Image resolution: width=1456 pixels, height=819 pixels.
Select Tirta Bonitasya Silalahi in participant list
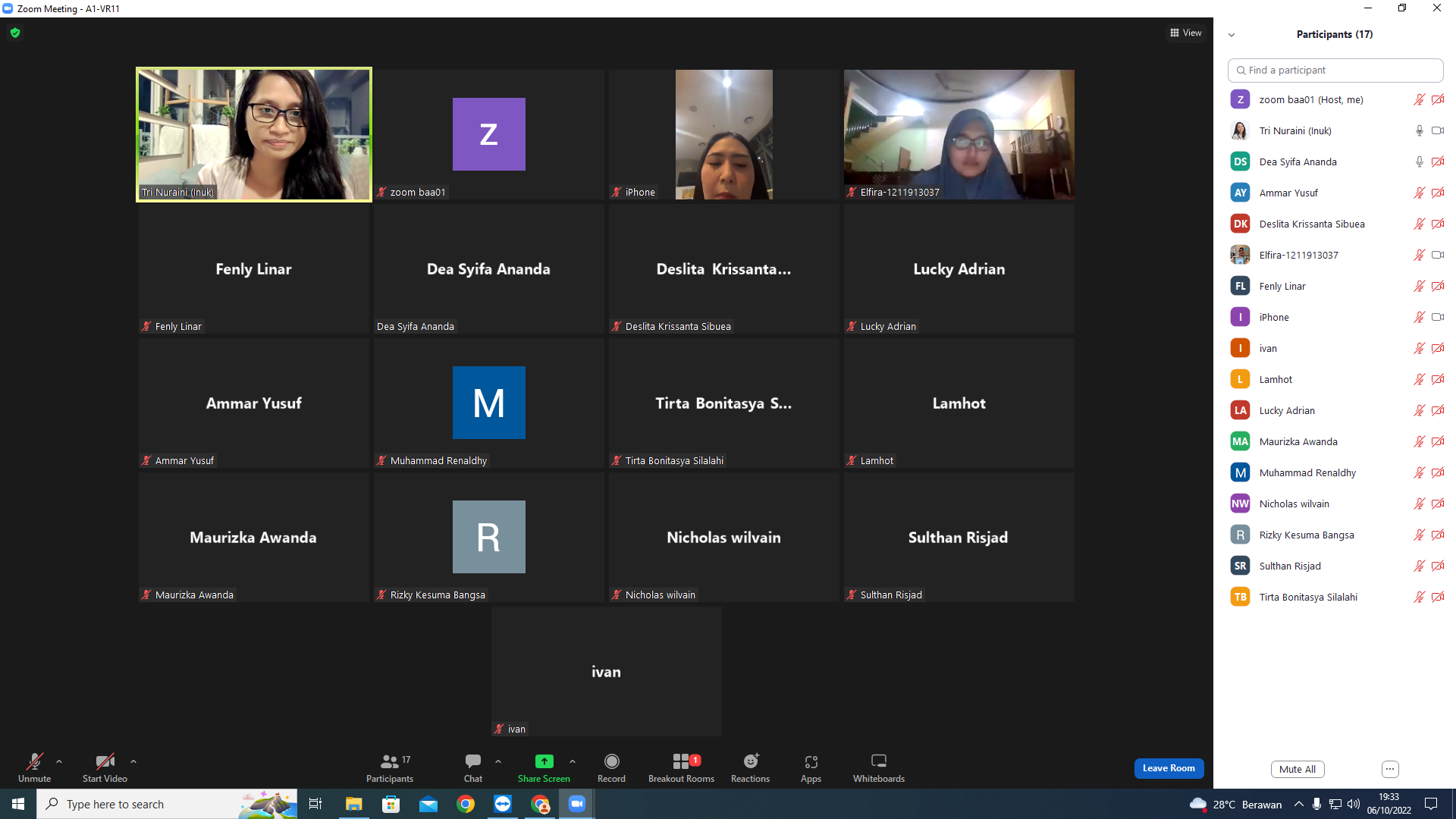[1335, 597]
